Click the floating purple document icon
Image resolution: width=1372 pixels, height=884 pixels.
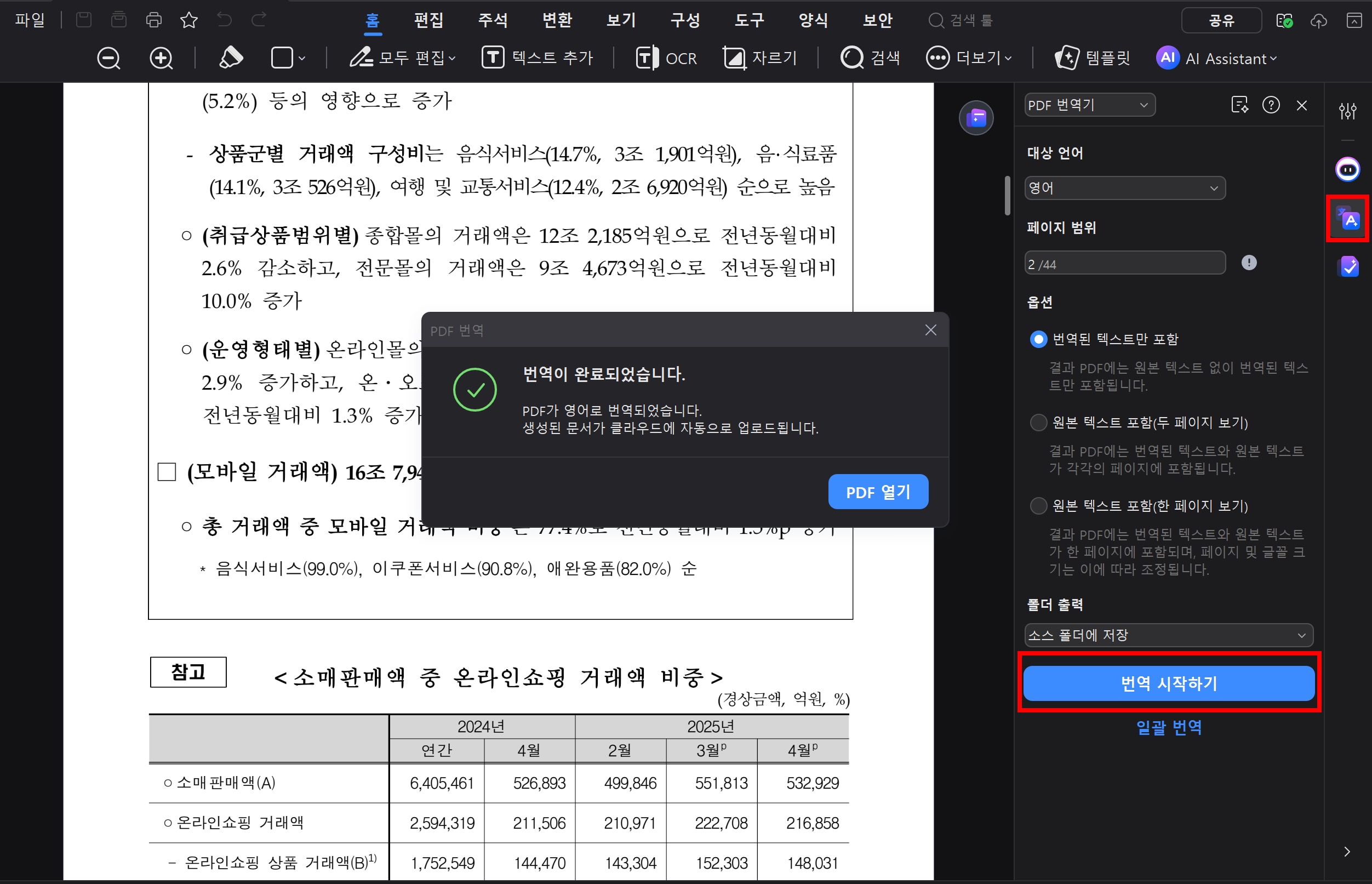(976, 118)
